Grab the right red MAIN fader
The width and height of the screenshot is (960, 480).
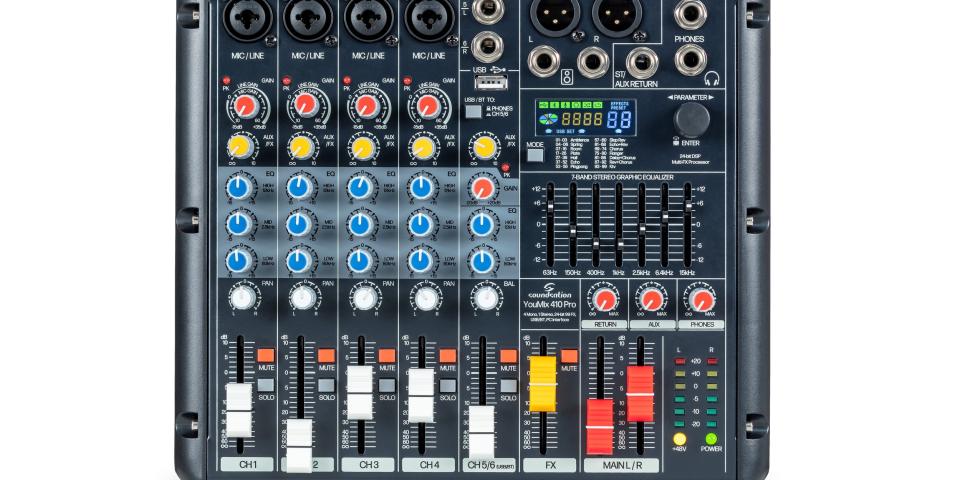640,394
